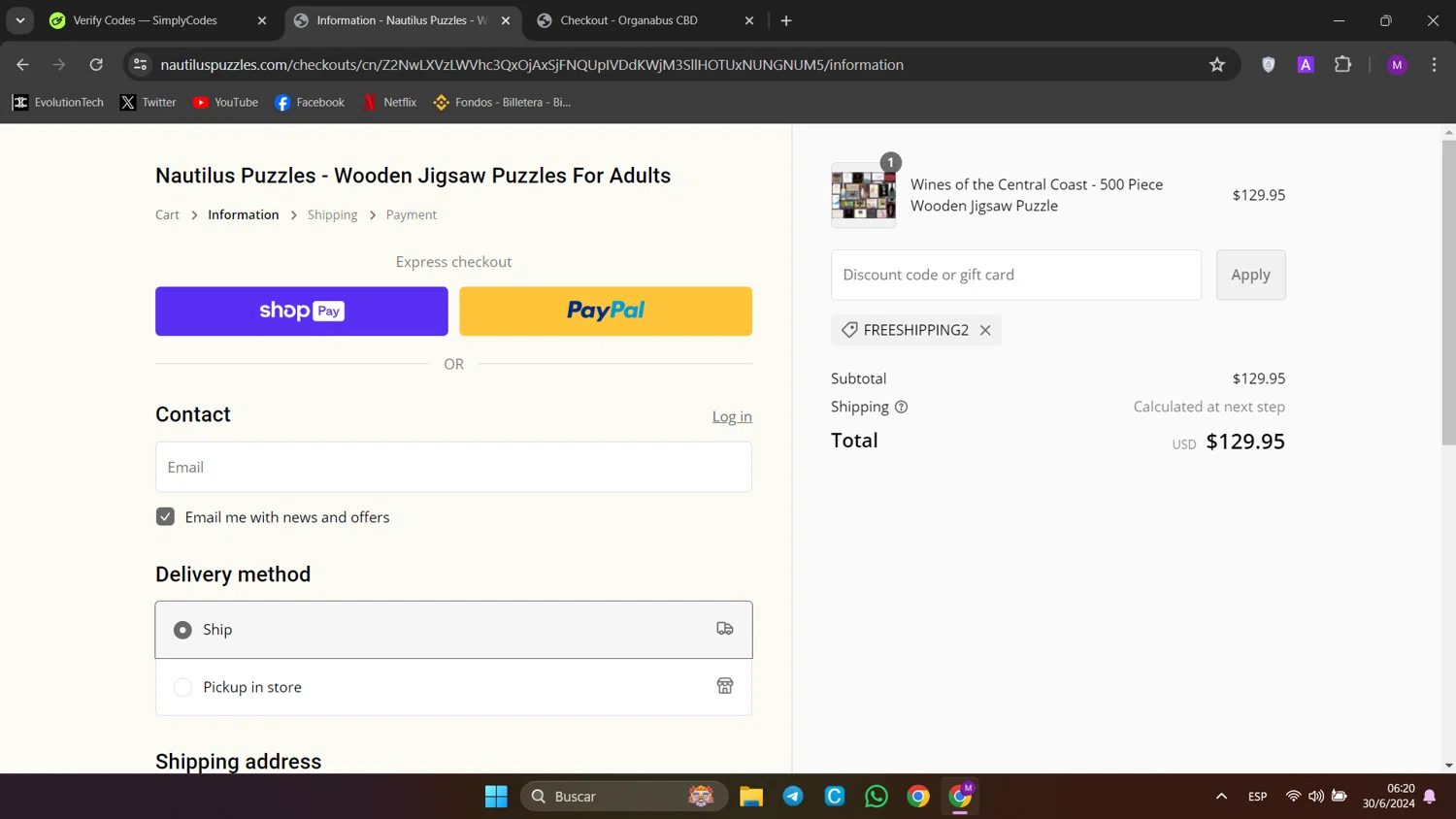Click the Buscar taskbar search box
The width and height of the screenshot is (1456, 819).
click(624, 797)
